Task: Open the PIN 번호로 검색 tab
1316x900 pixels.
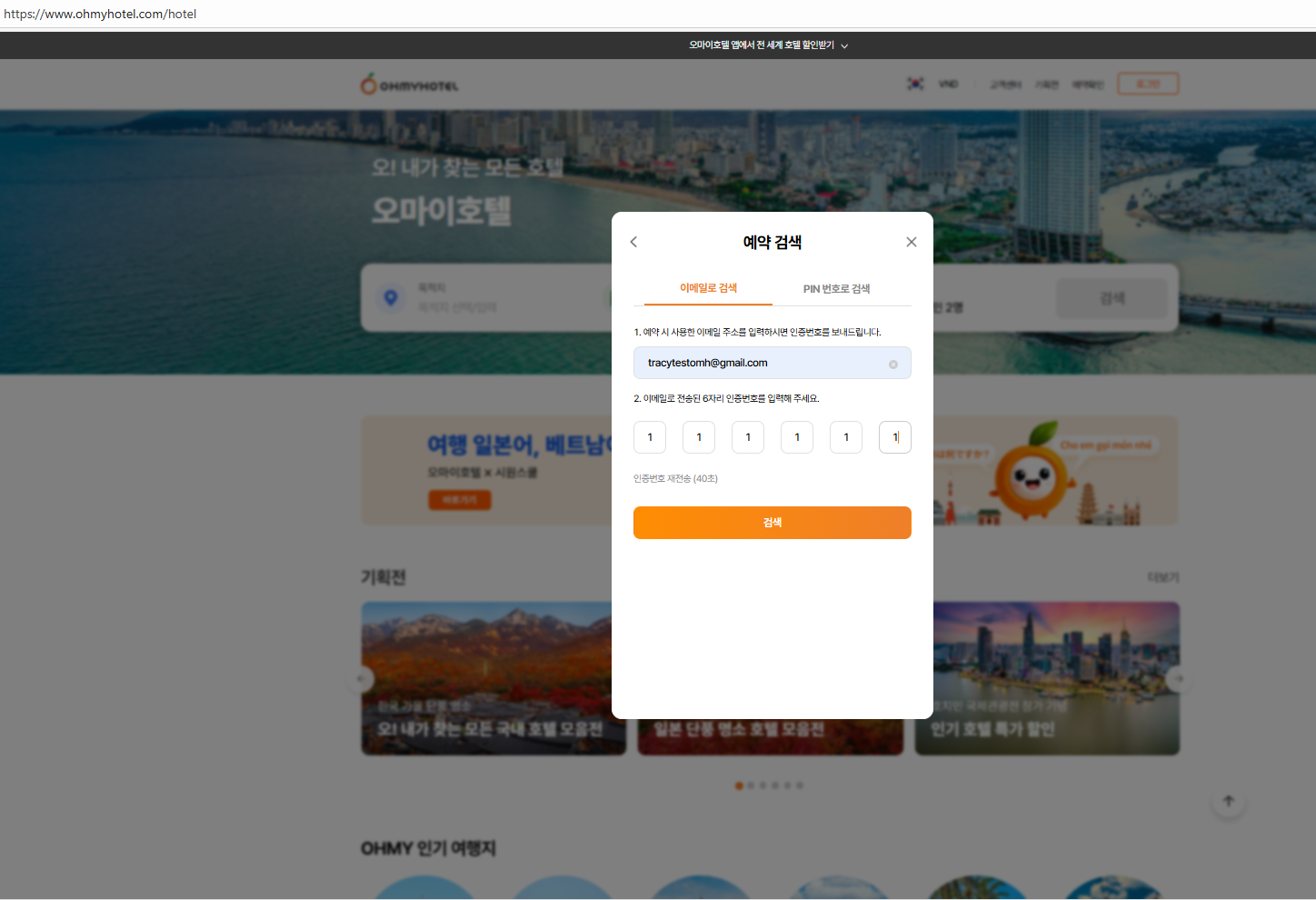Action: [x=836, y=289]
